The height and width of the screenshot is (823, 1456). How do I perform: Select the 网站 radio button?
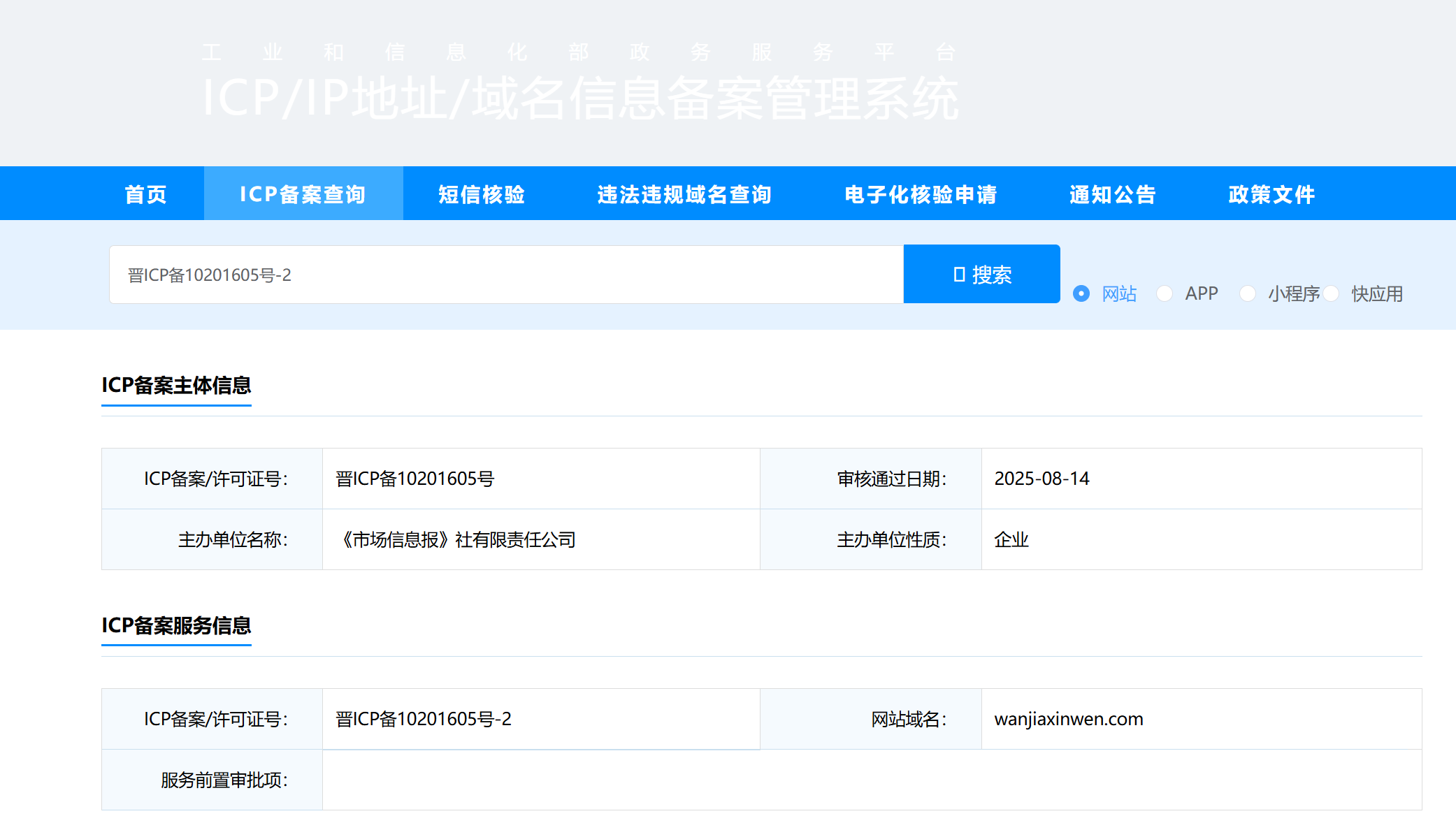point(1081,293)
